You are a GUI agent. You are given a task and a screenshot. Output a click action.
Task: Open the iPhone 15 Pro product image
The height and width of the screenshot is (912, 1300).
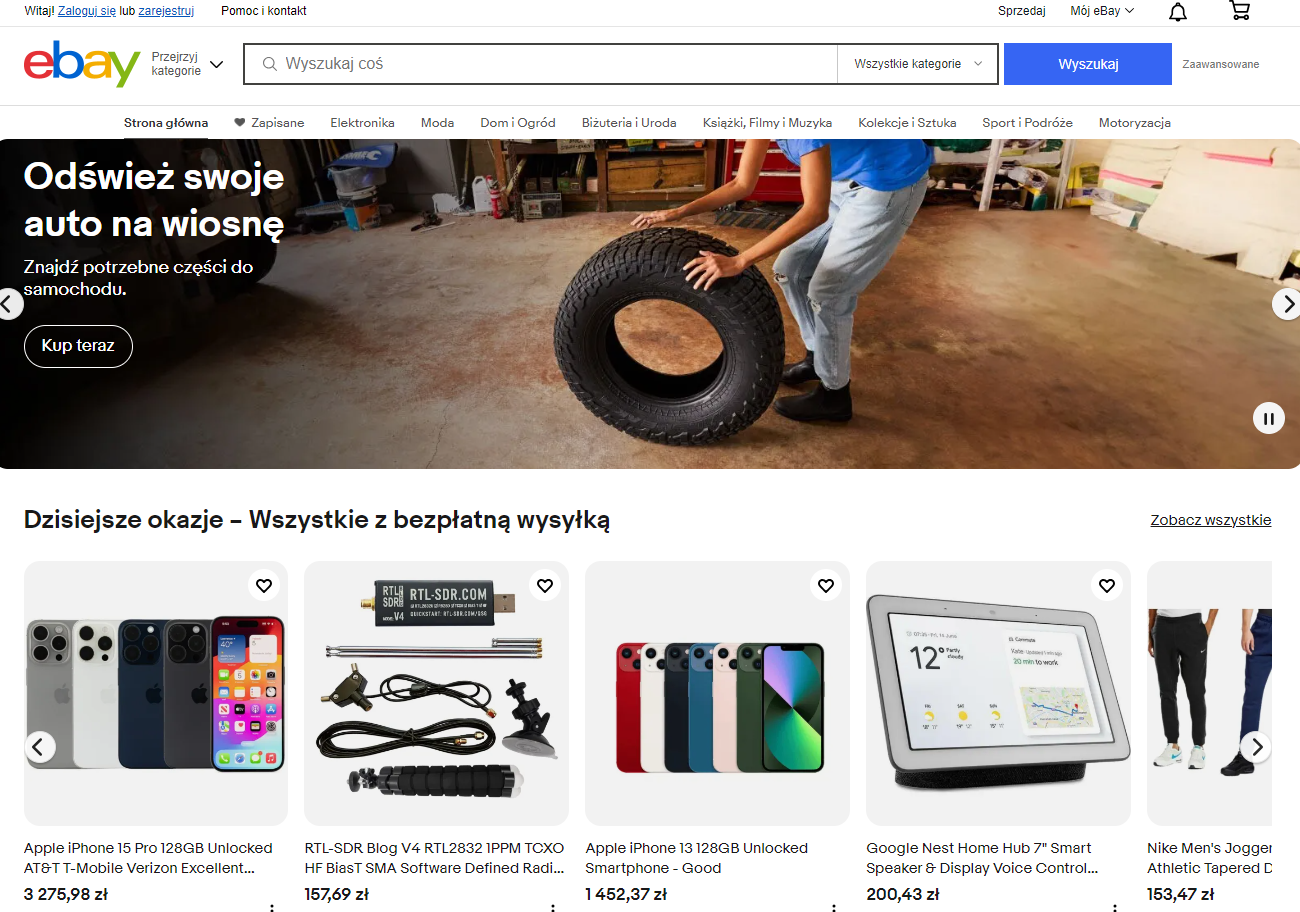156,693
